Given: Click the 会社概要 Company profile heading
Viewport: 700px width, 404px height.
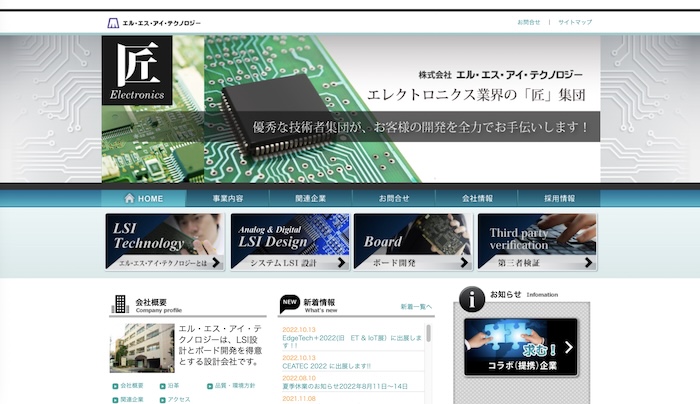Looking at the screenshot, I should click(x=158, y=305).
